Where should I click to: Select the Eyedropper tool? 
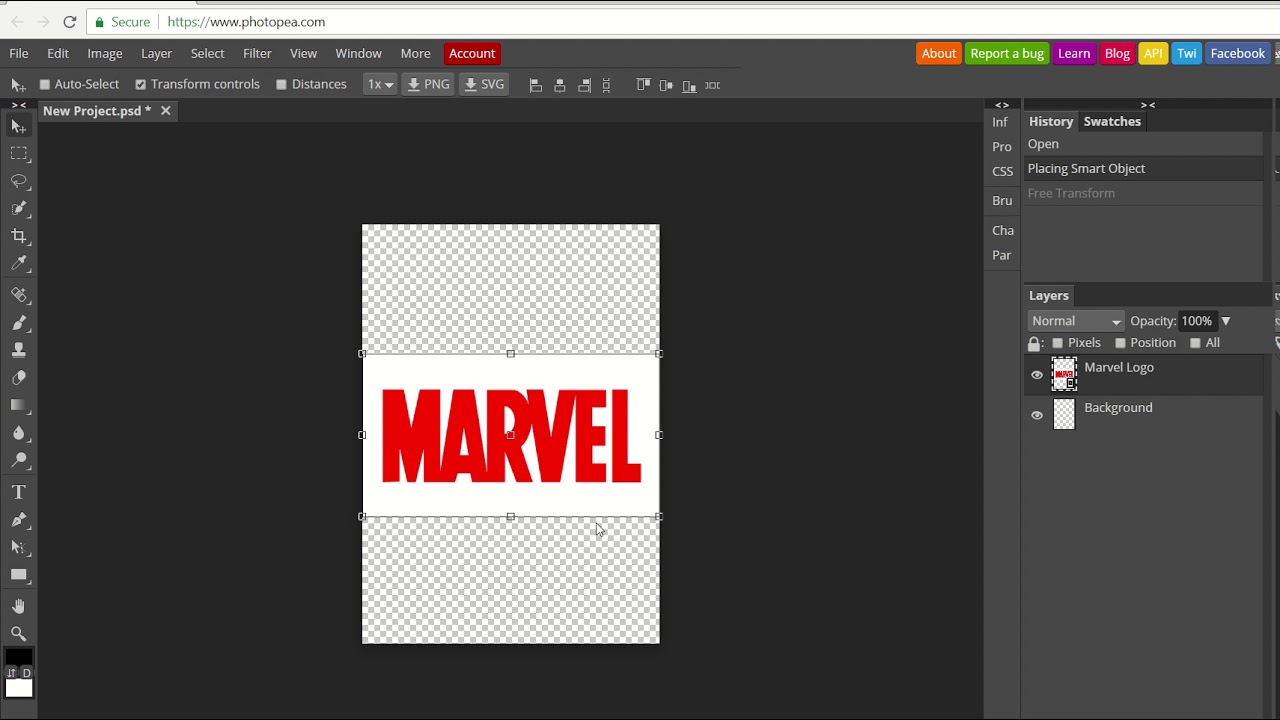18,263
